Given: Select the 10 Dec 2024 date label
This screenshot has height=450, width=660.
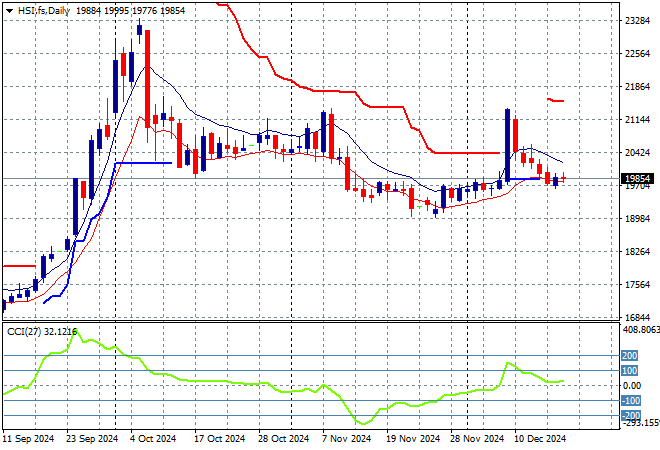Looking at the screenshot, I should [539, 438].
